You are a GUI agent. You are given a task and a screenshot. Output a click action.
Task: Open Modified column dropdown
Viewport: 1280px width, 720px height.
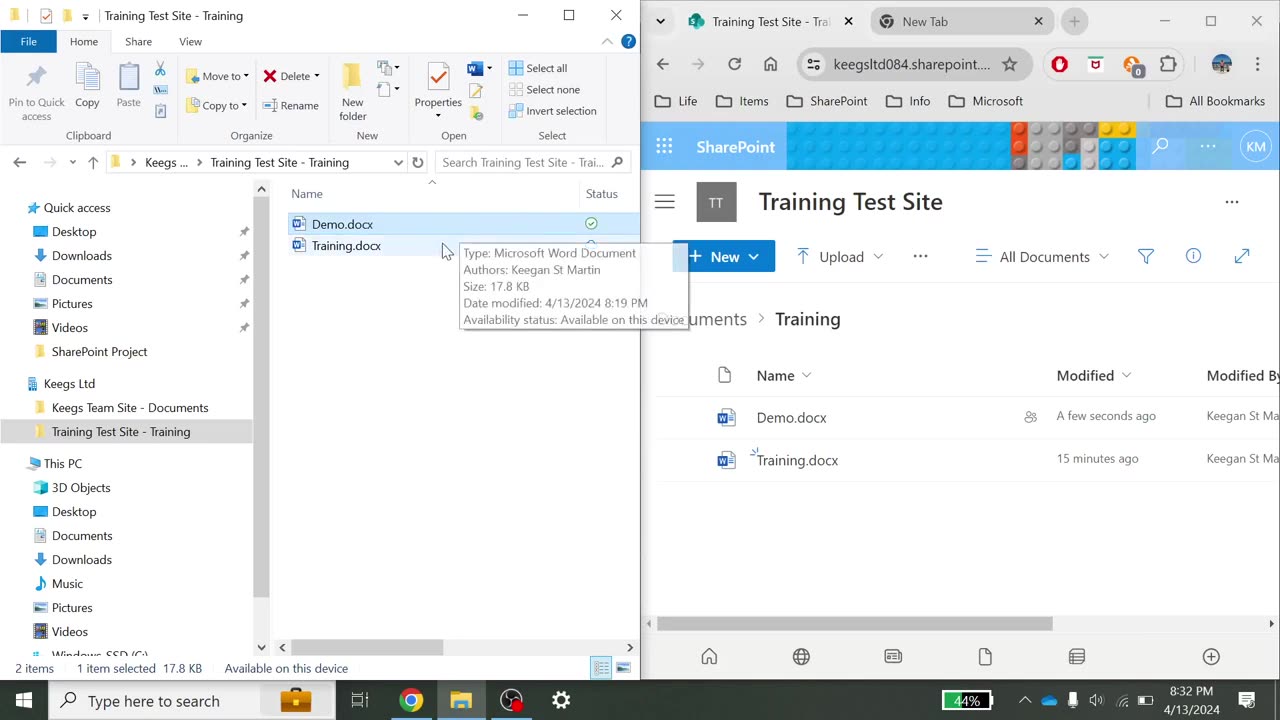coord(1094,376)
